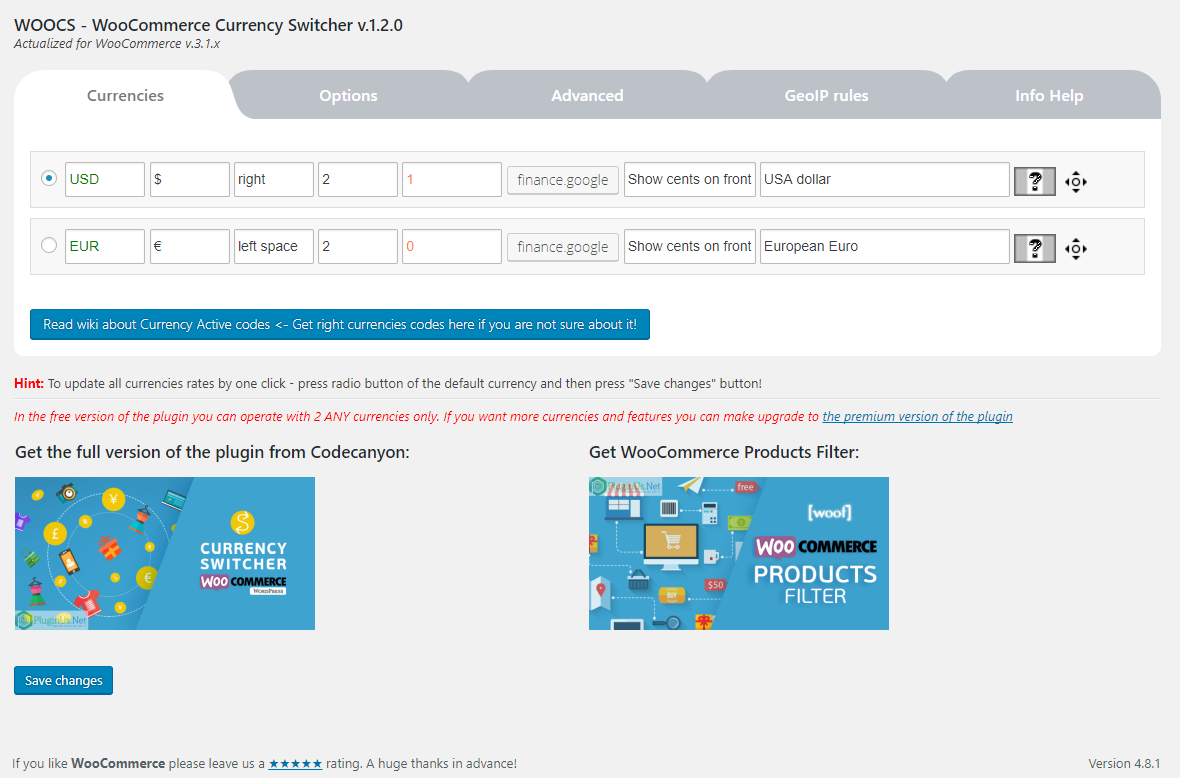Click the red 'Hint:' label
The image size is (1180, 778).
pyautogui.click(x=29, y=383)
